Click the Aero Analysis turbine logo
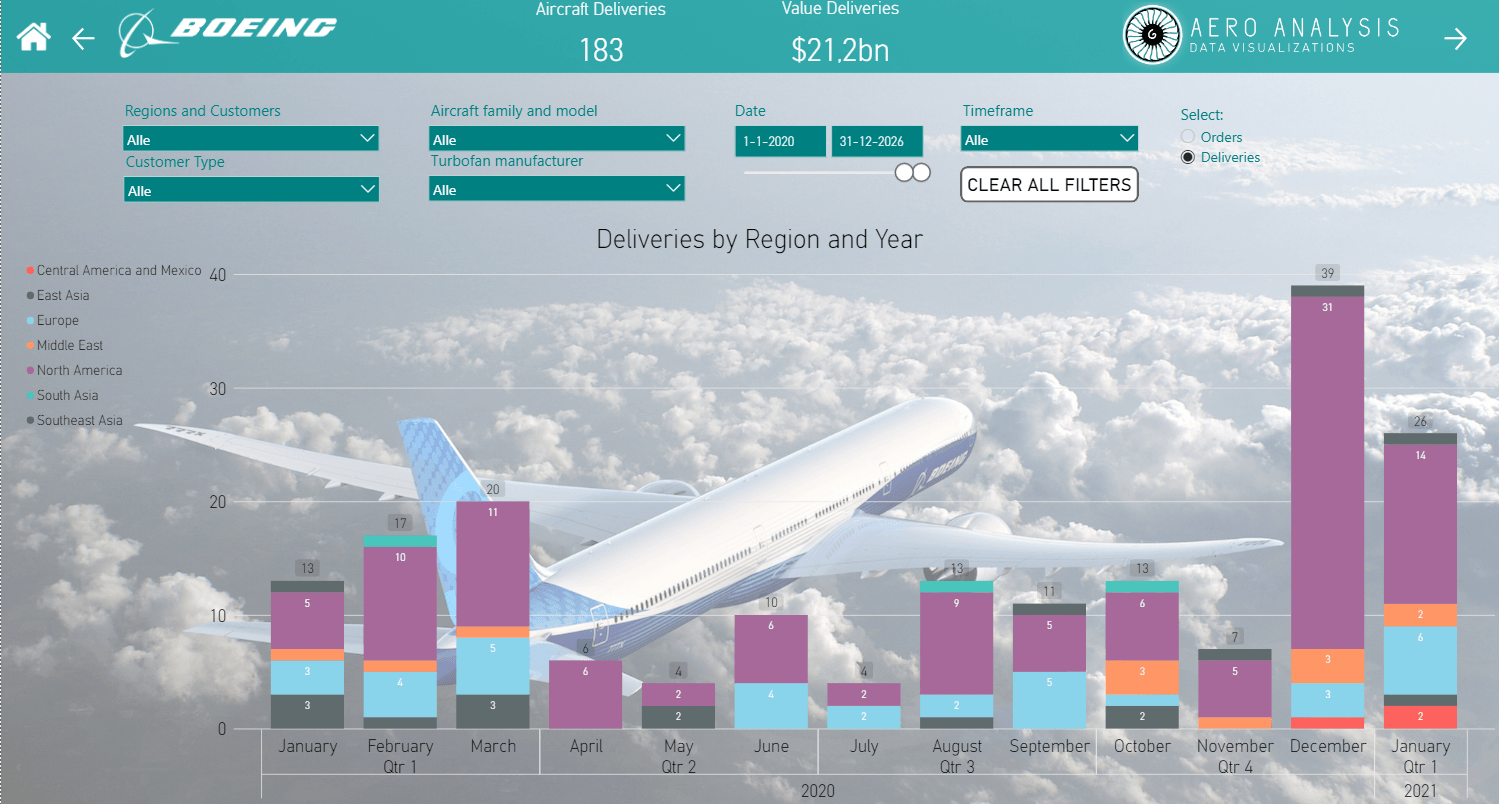 1151,33
